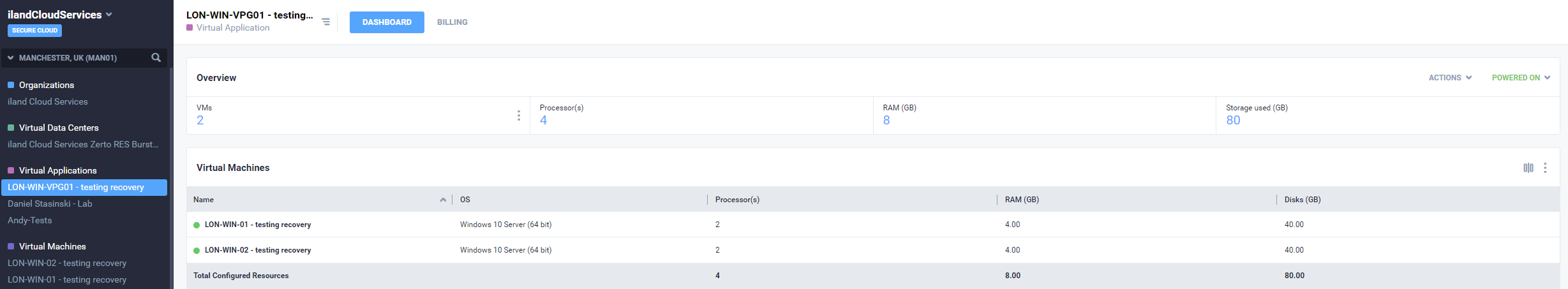Viewport: 1568px width, 289px height.
Task: Open the Virtual Machines panel kebab menu
Action: [x=1545, y=168]
